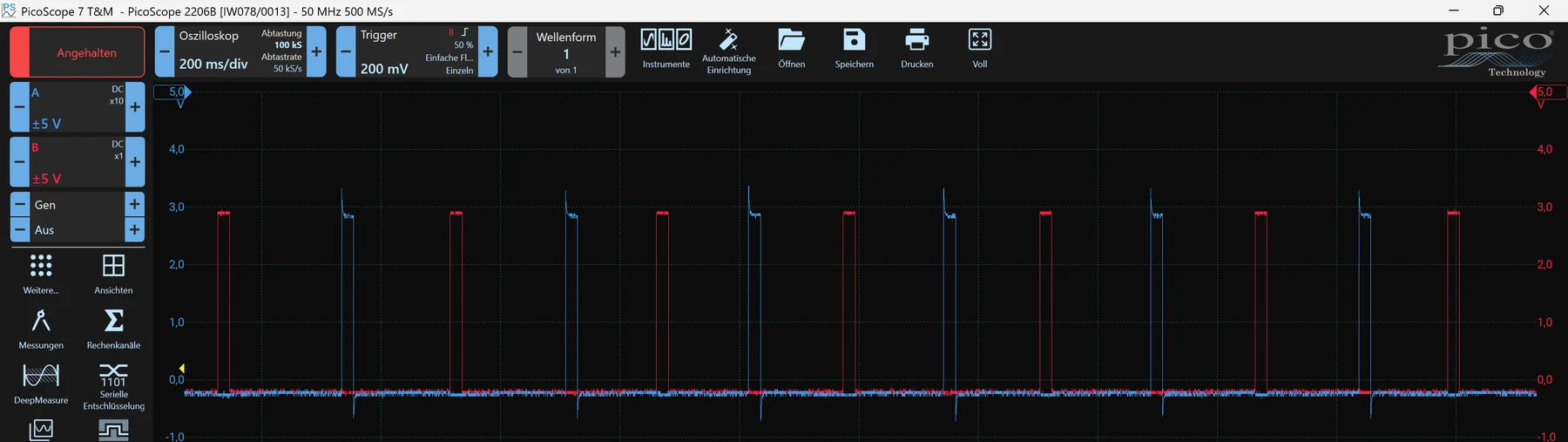Screen dimensions: 1568x442
Task: Open channel A ±5 V settings
Action: pos(77,107)
